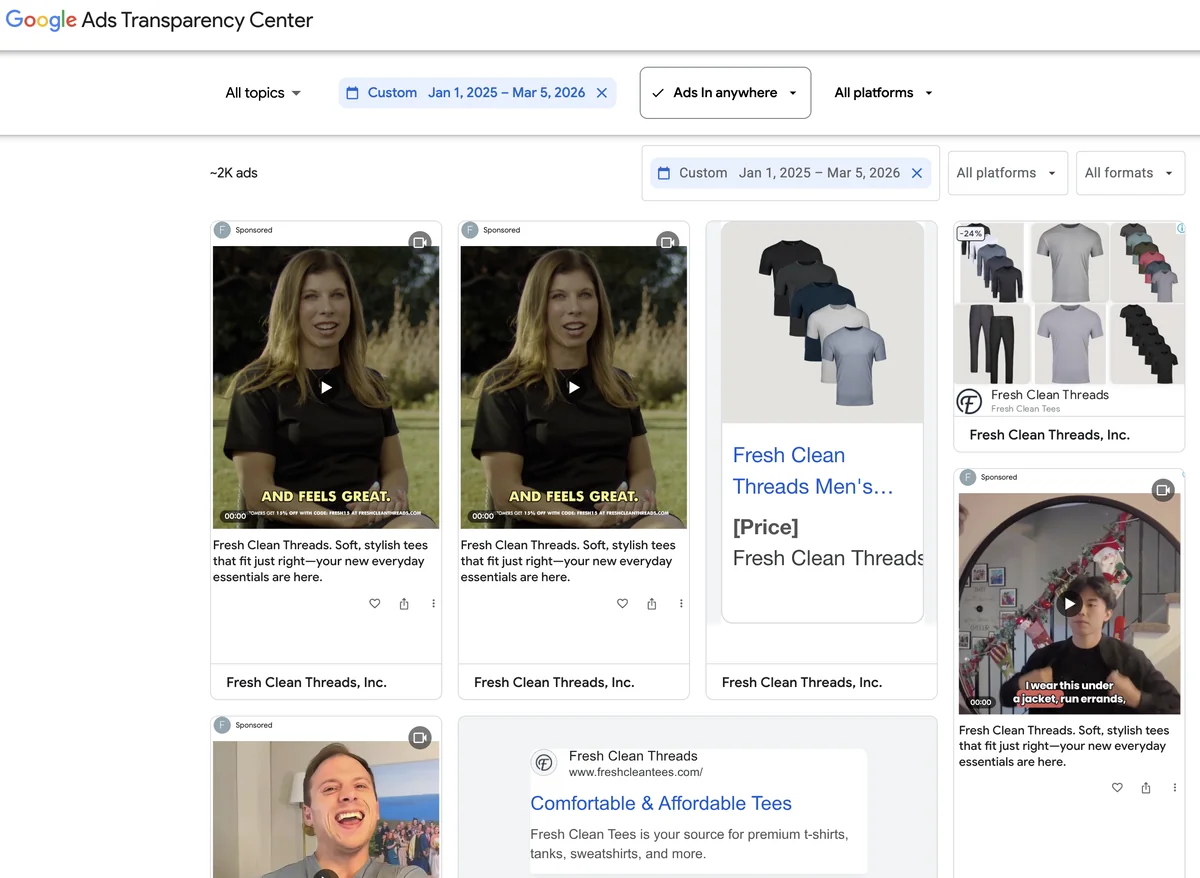Image resolution: width=1200 pixels, height=878 pixels.
Task: Clear the custom date filter with its X
Action: (601, 92)
